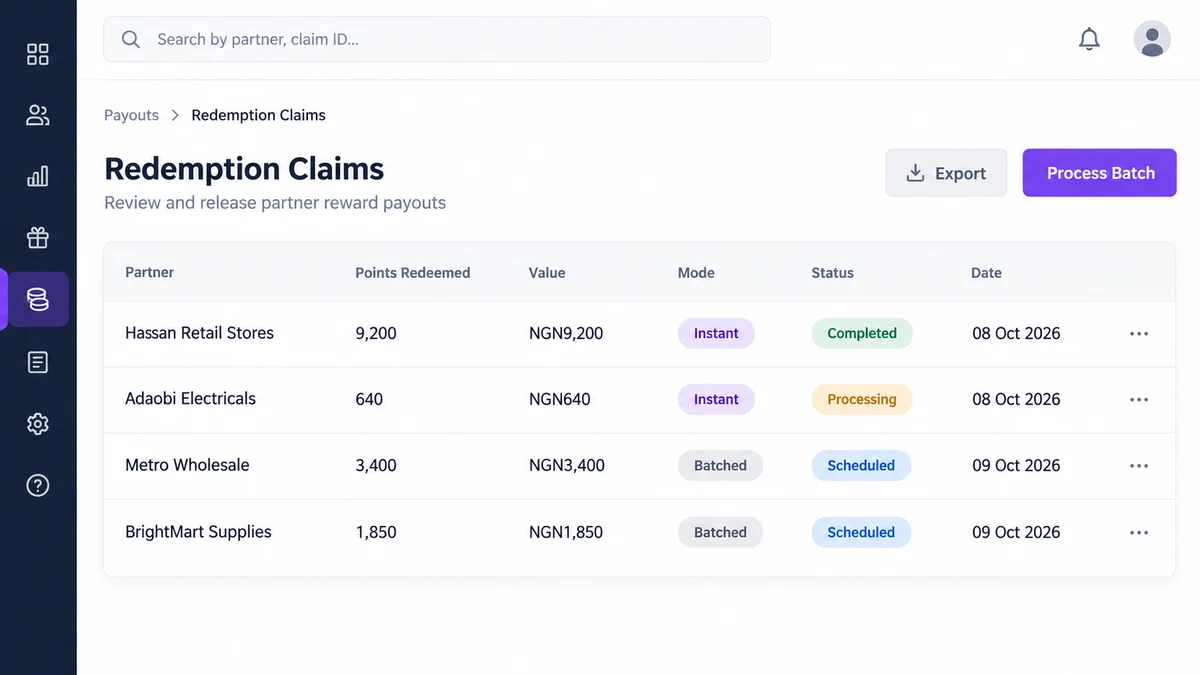Click the 640 points cell
Viewport: 1200px width, 675px height.
(x=369, y=399)
